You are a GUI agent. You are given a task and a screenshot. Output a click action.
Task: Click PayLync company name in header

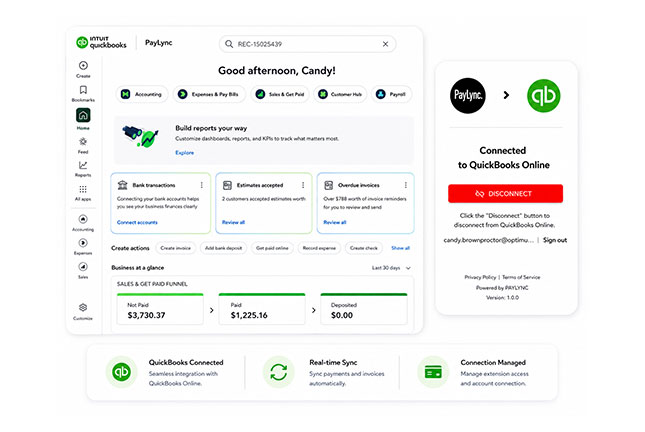[158, 42]
